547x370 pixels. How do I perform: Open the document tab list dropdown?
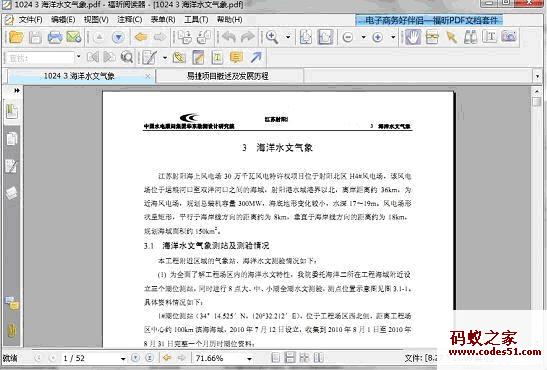537,76
